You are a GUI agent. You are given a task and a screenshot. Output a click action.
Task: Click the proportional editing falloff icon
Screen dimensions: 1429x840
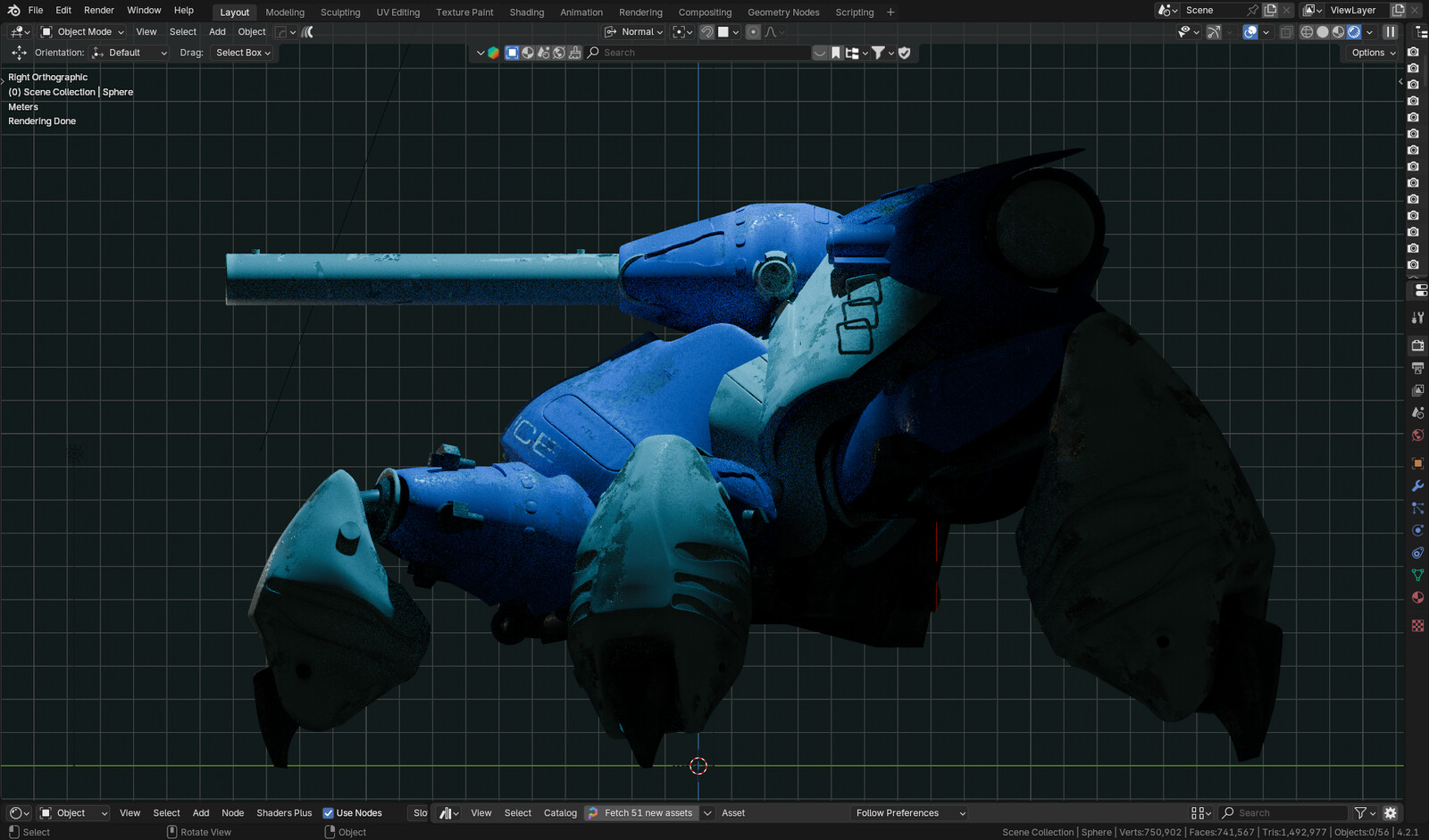770,32
